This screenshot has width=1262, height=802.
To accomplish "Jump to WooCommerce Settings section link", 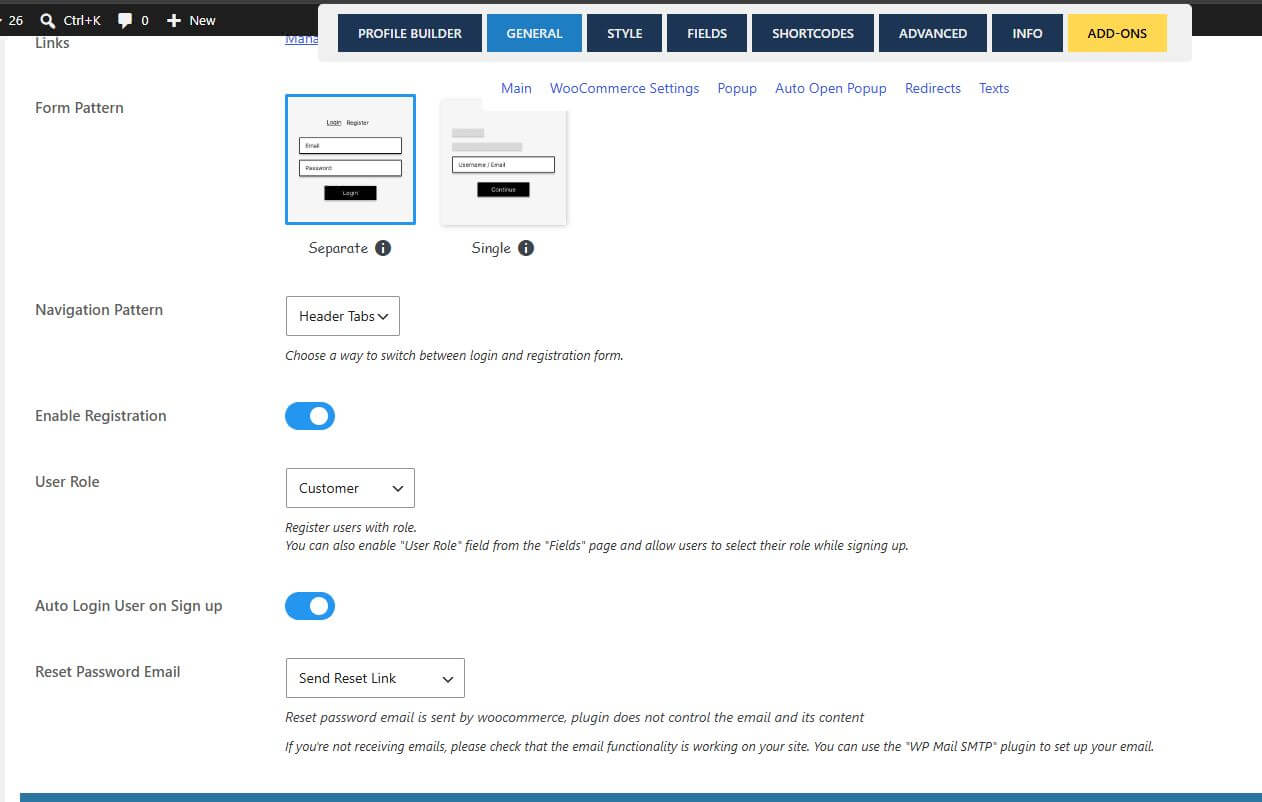I will point(624,88).
